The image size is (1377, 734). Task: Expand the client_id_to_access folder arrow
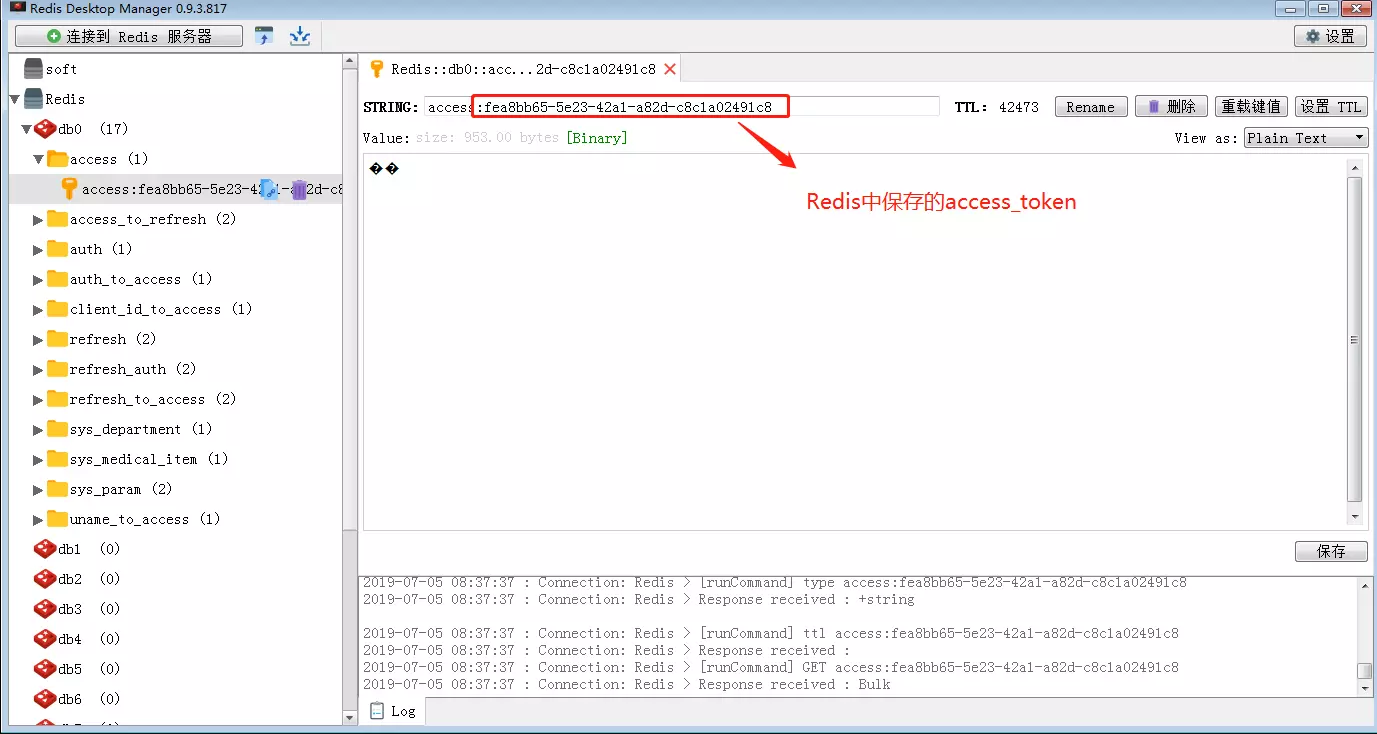tap(39, 309)
